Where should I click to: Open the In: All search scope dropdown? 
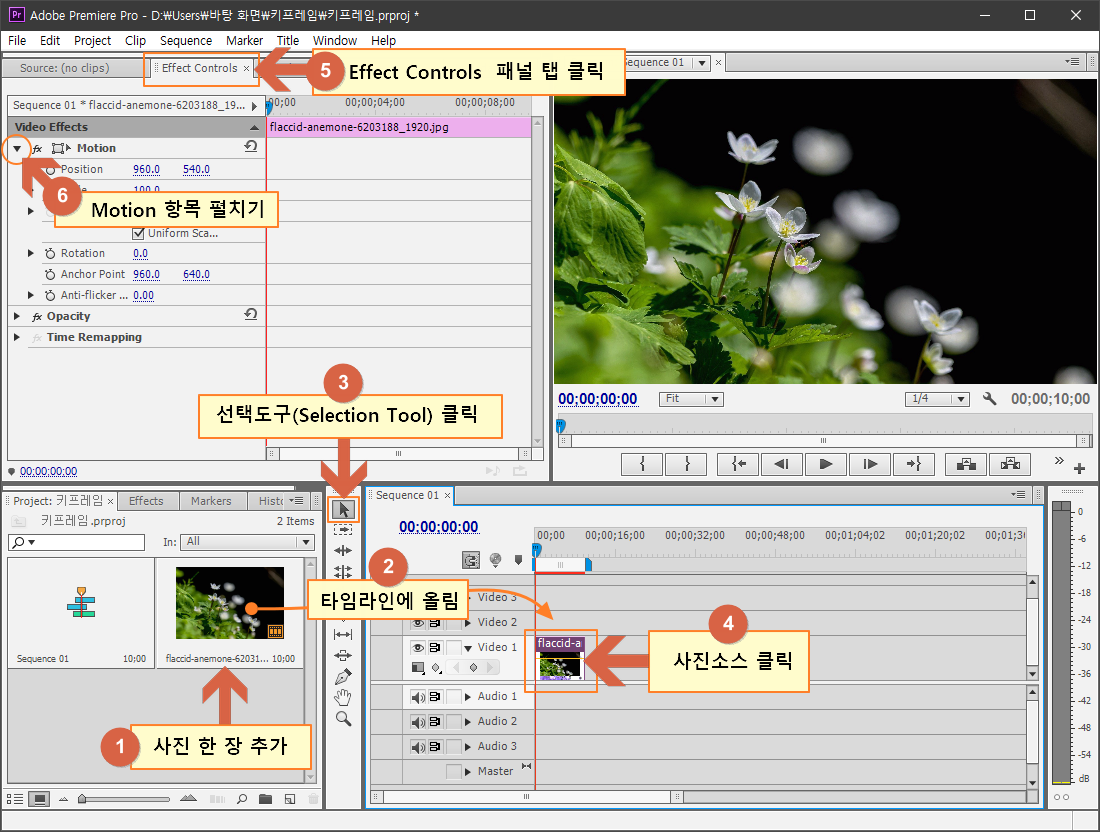point(246,542)
